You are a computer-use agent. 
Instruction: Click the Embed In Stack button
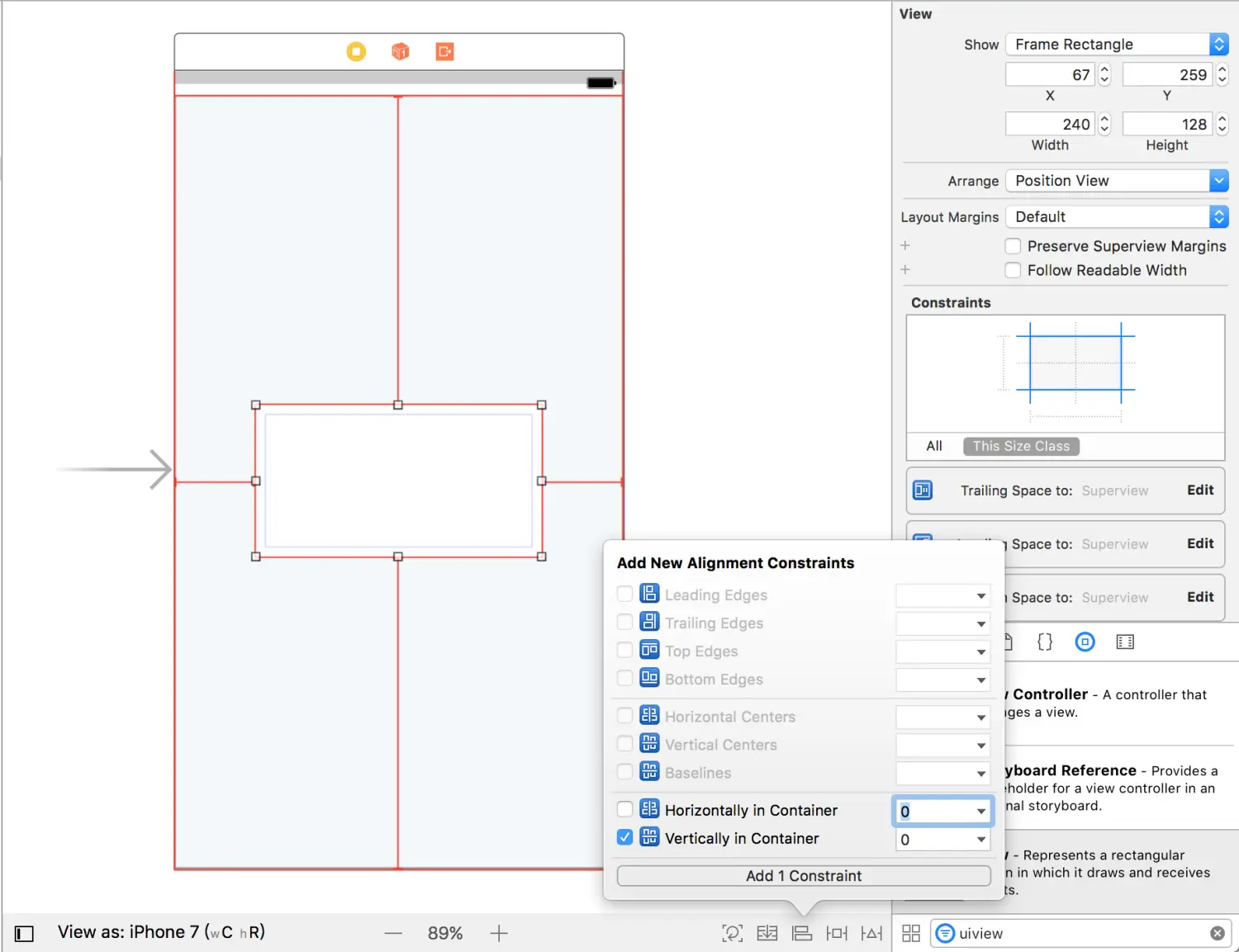coord(767,933)
